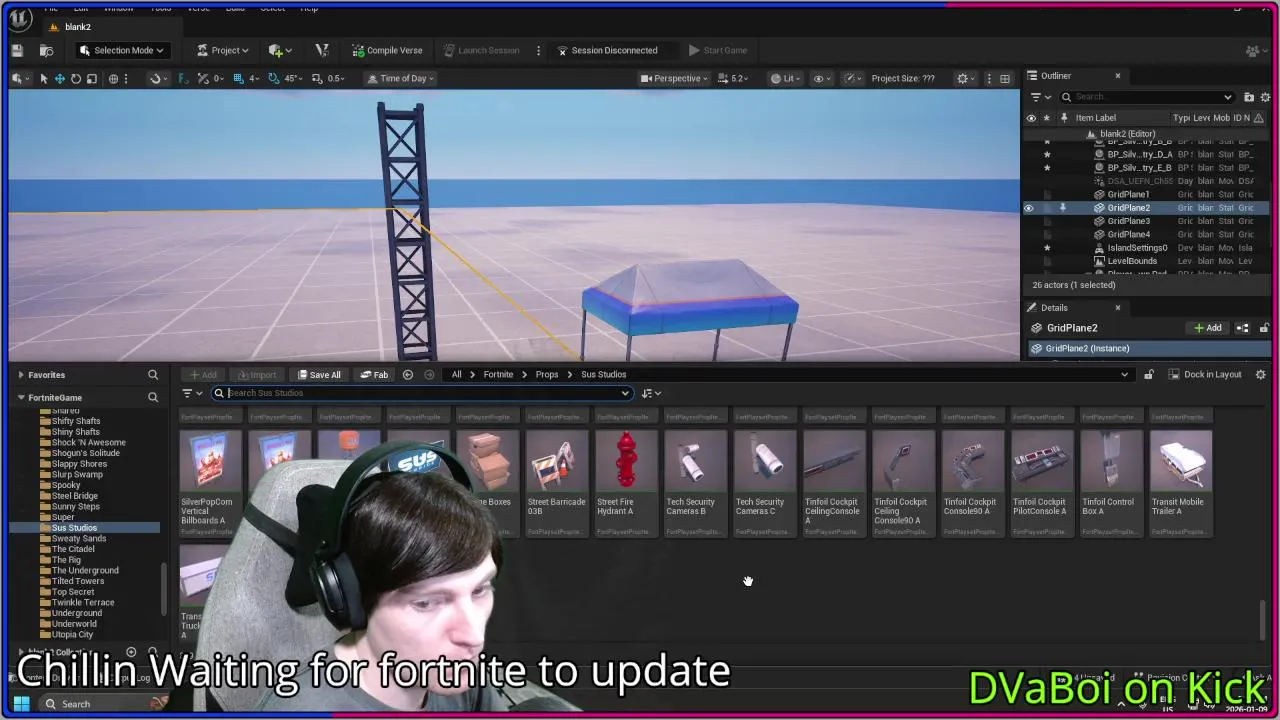The height and width of the screenshot is (720, 1280).
Task: Select IslandSettings0 in Outliner
Action: pyautogui.click(x=1137, y=248)
